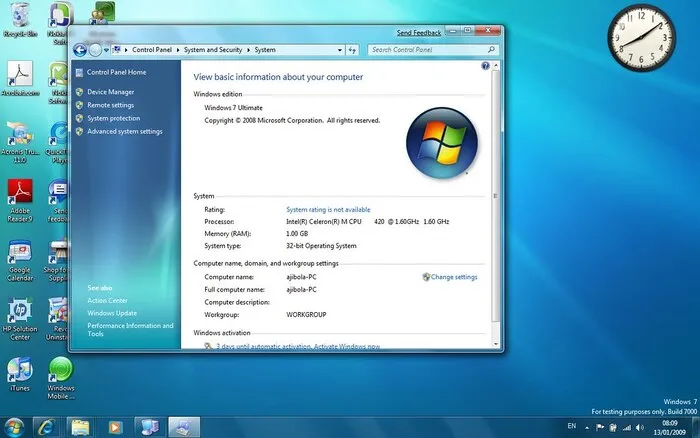Image resolution: width=700 pixels, height=438 pixels.
Task: Open Device Manager from the sidebar
Action: [110, 92]
